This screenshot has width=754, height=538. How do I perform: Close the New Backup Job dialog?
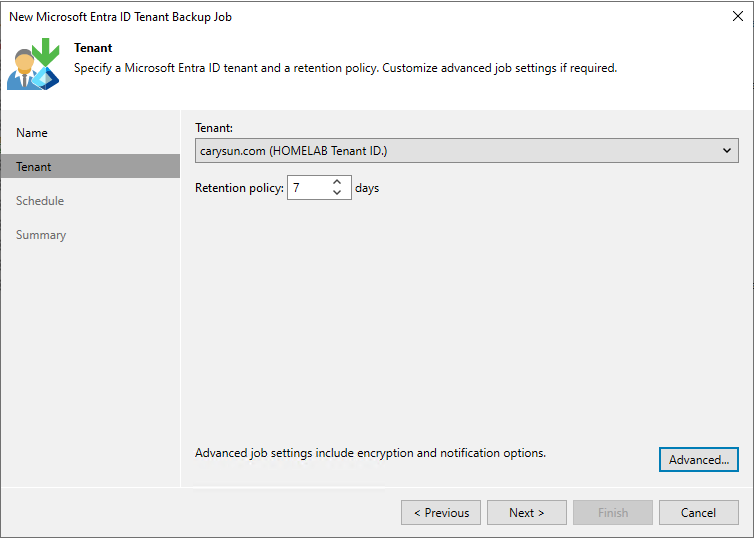737,17
